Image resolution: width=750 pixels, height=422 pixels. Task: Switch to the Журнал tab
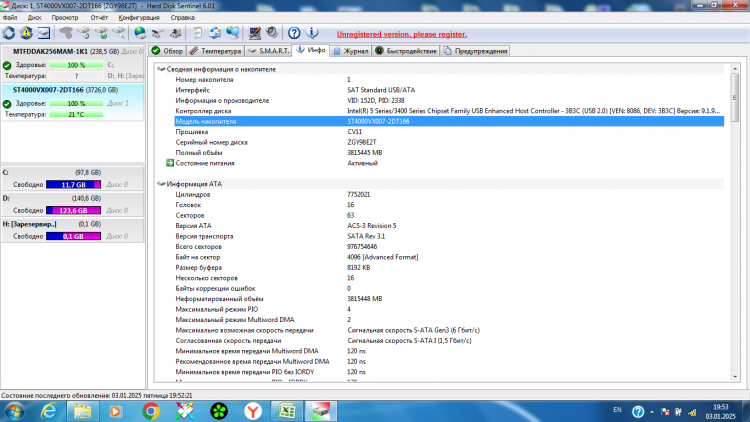tap(350, 51)
